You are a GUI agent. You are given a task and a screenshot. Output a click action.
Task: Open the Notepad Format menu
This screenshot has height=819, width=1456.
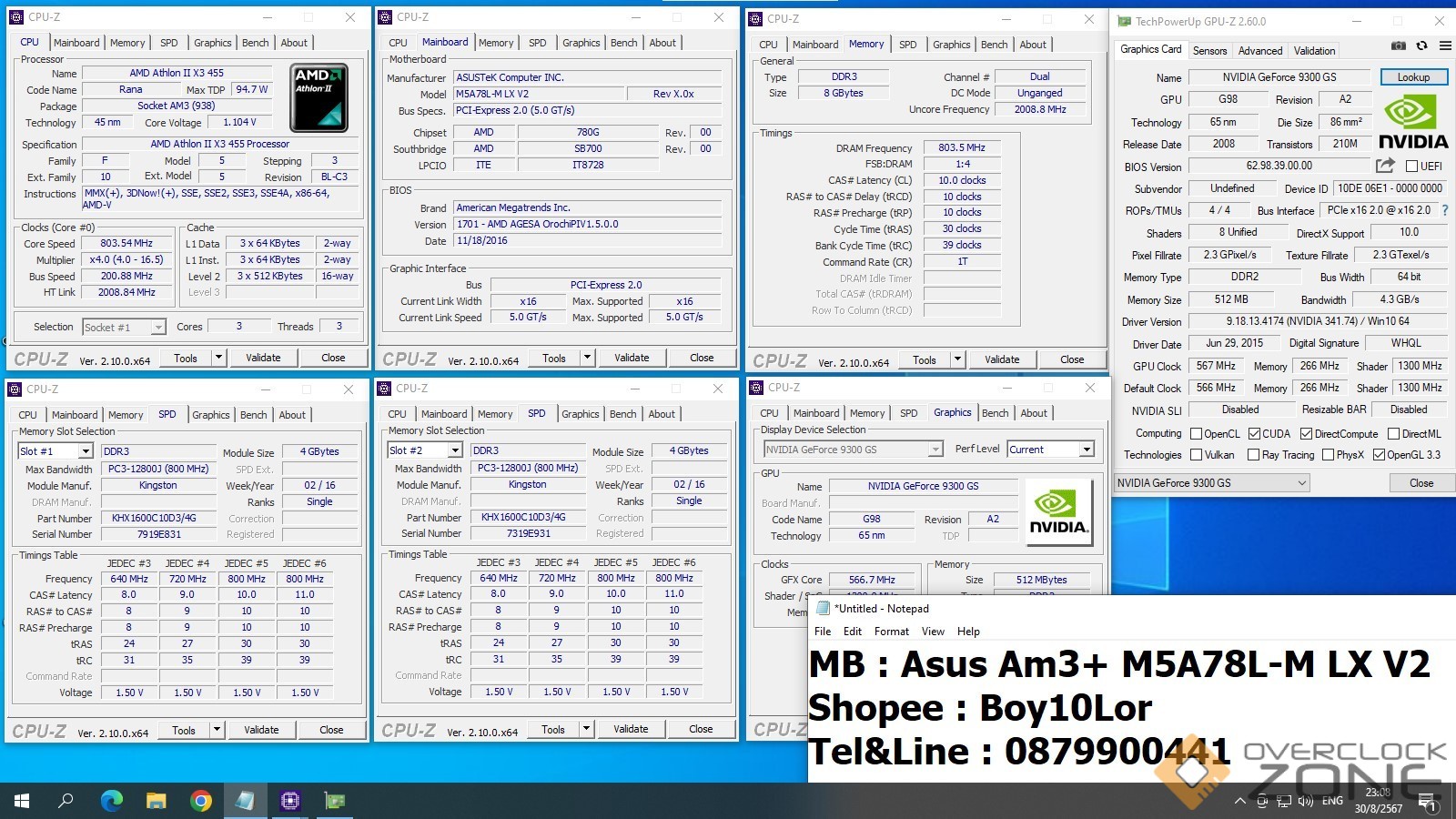(892, 632)
